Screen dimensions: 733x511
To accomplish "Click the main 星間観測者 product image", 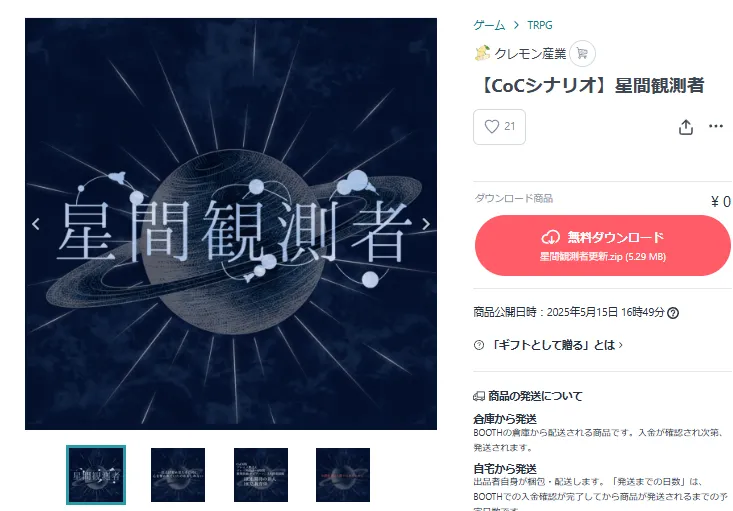I will point(231,224).
